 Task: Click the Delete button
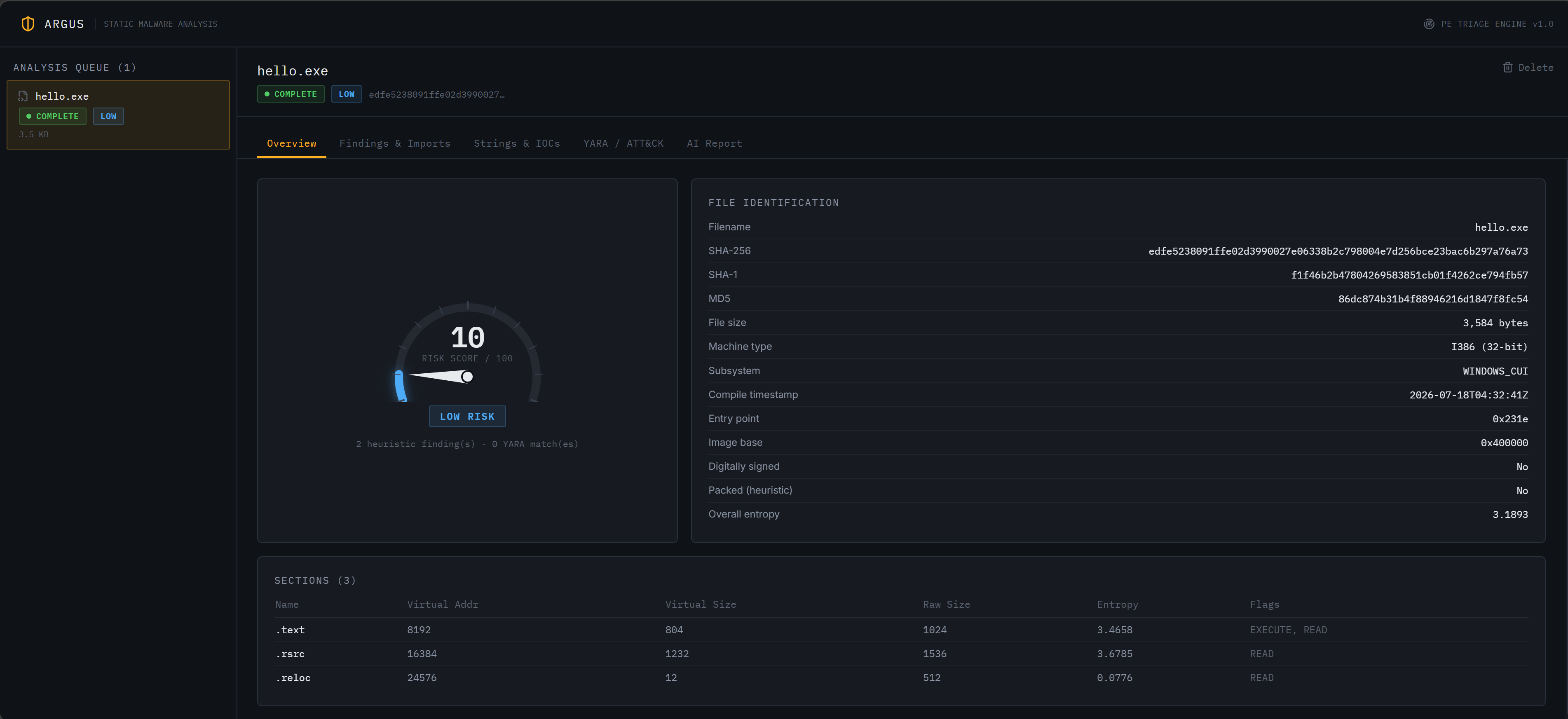click(1528, 68)
